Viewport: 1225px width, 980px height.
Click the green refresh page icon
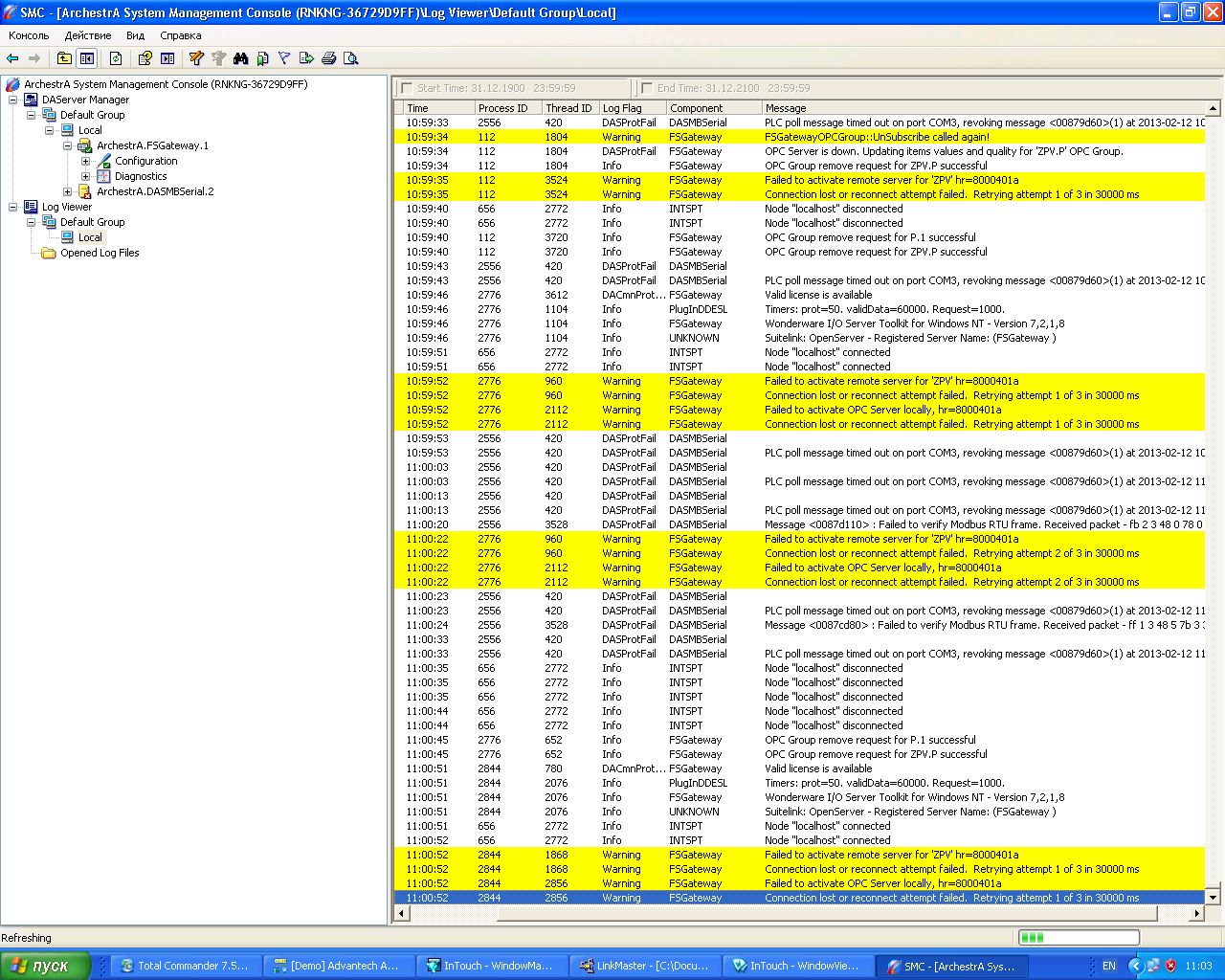[x=116, y=58]
